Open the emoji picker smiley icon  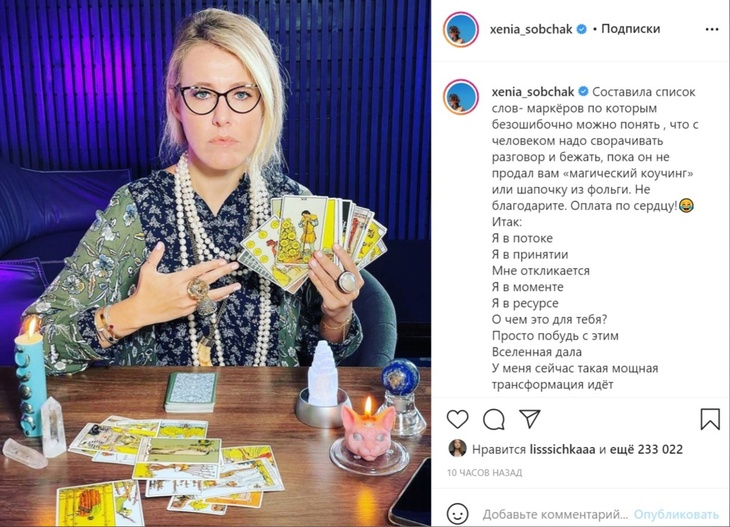[458, 514]
